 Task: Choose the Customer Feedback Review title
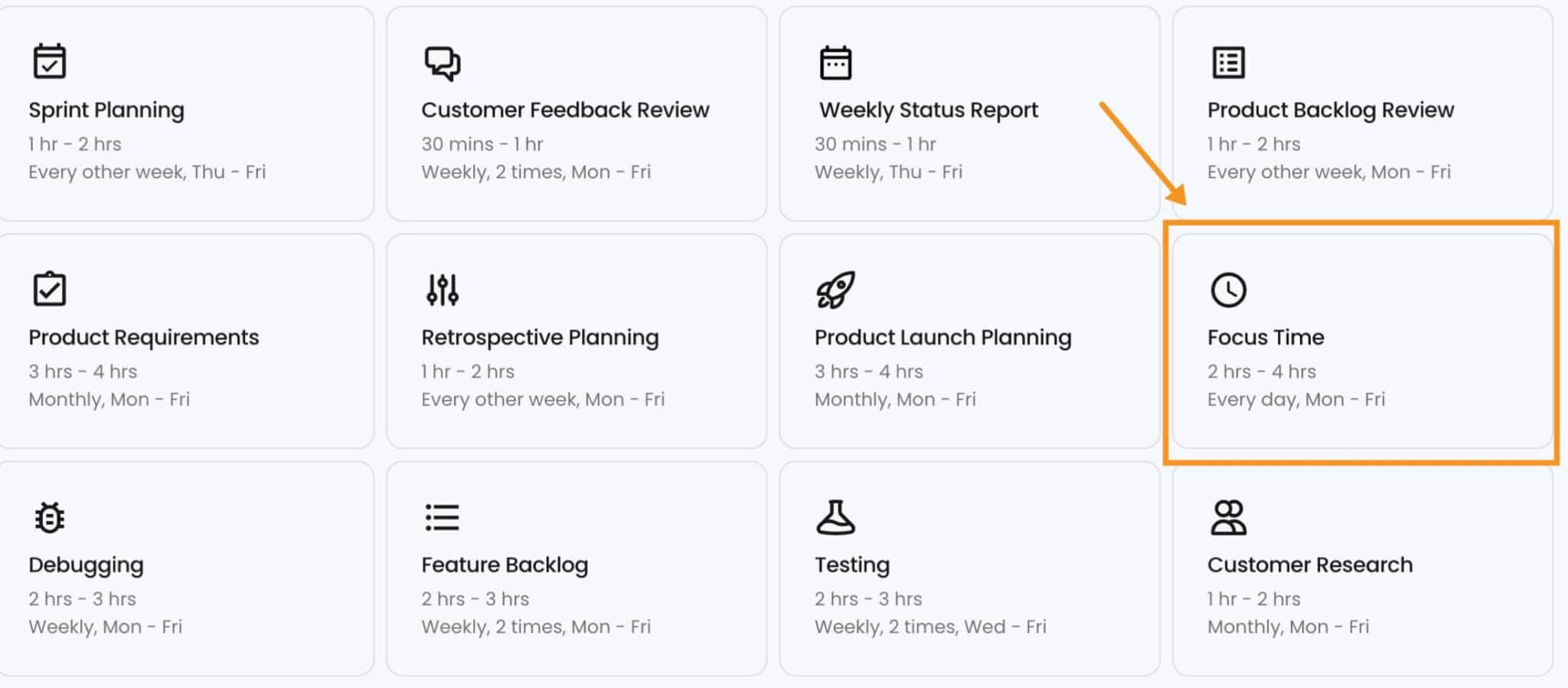coord(565,110)
